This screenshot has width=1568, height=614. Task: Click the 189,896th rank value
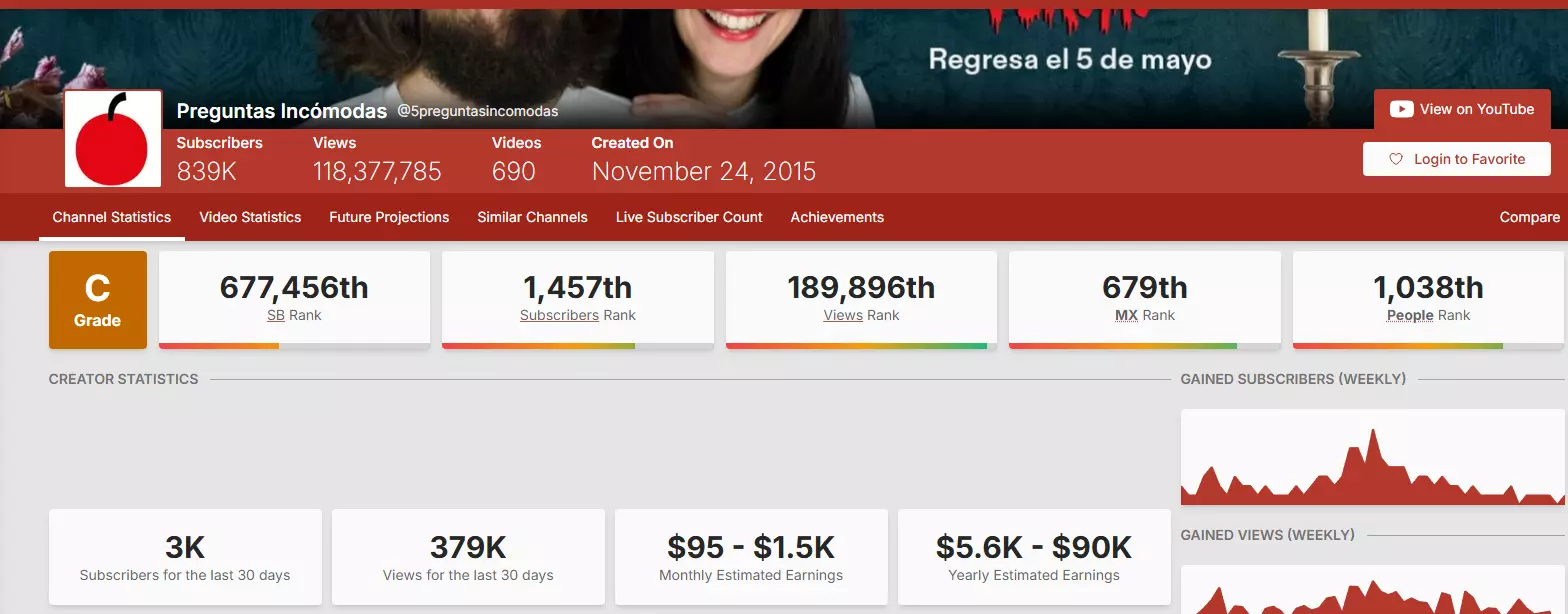point(861,288)
